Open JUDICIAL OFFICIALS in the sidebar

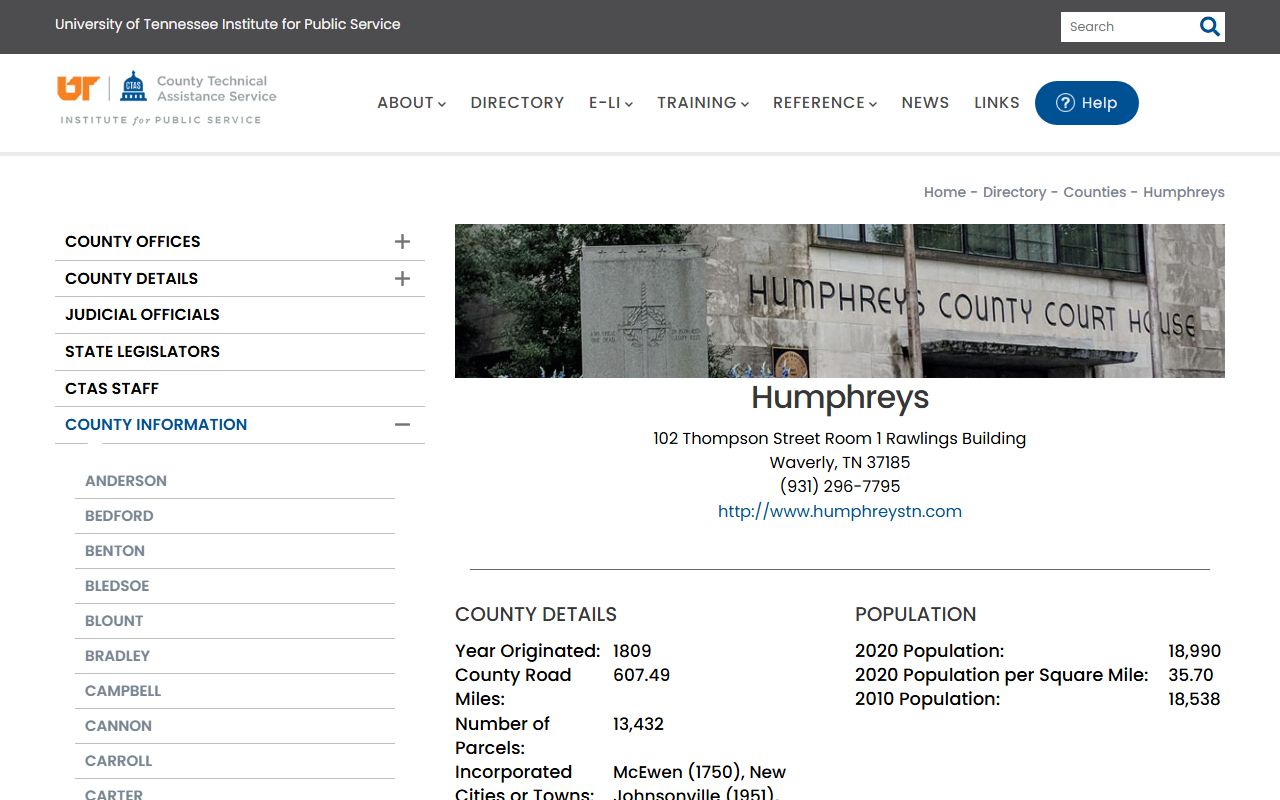[142, 315]
